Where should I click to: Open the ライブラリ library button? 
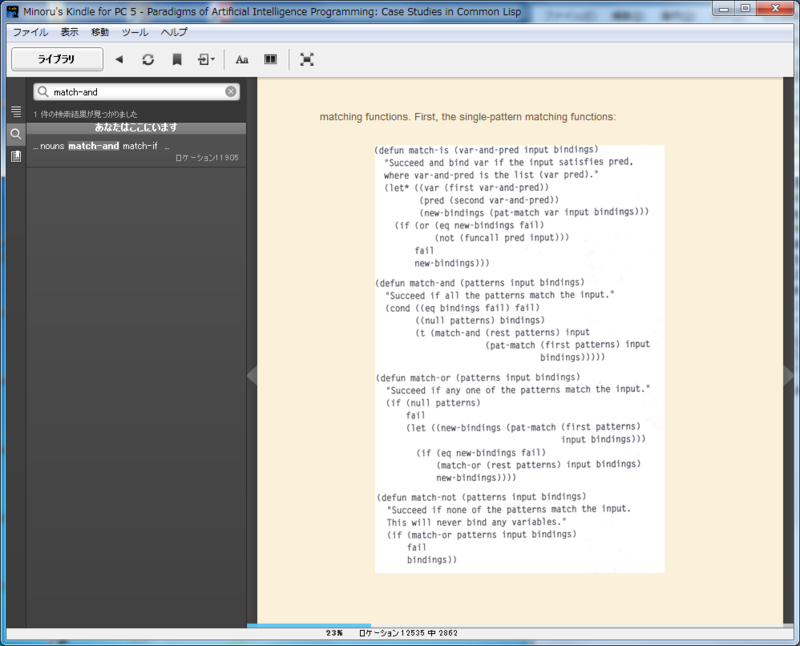57,59
